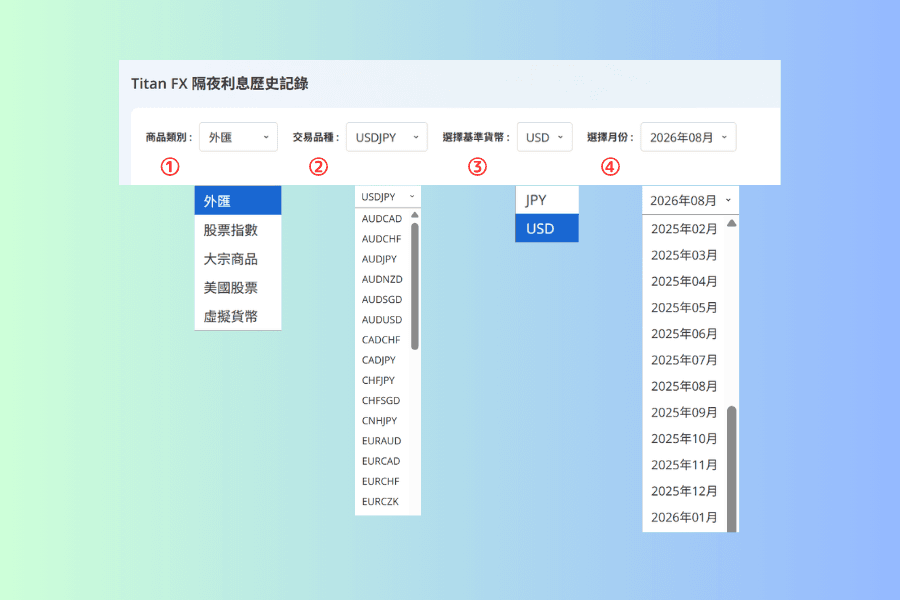Pick AUDSGD symbol
Viewport: 900px width, 600px height.
click(382, 299)
